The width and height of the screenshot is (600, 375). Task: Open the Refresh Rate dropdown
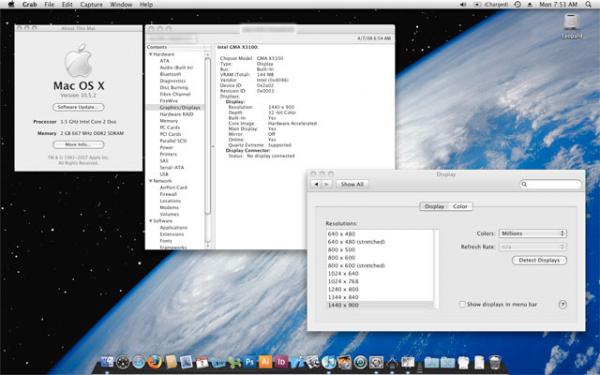(x=532, y=247)
